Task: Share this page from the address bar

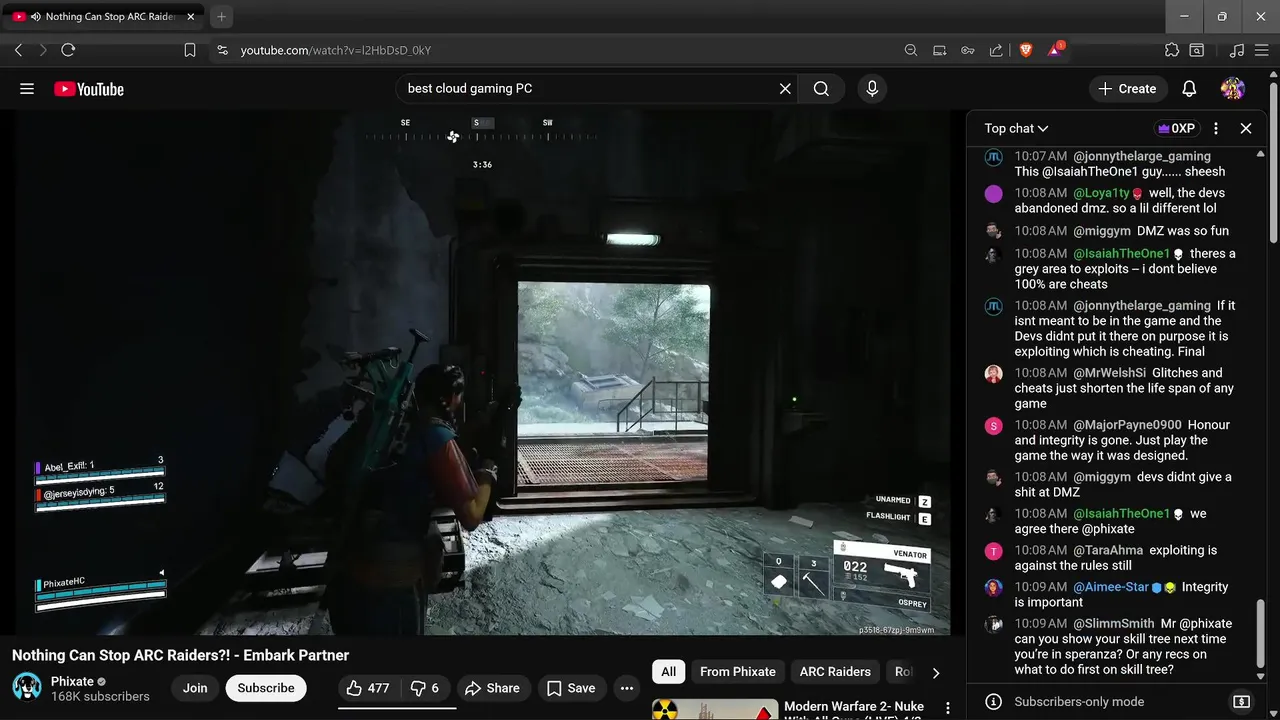Action: pyautogui.click(x=996, y=50)
